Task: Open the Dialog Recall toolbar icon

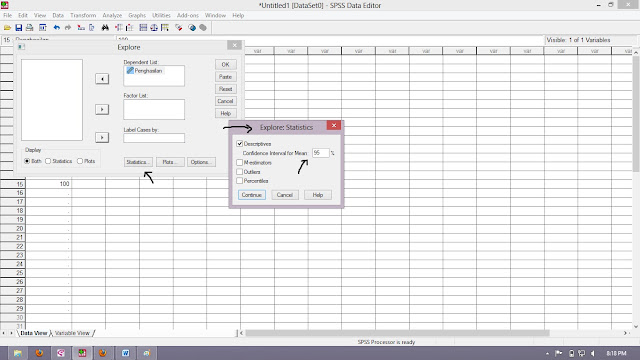Action: pyautogui.click(x=42, y=28)
